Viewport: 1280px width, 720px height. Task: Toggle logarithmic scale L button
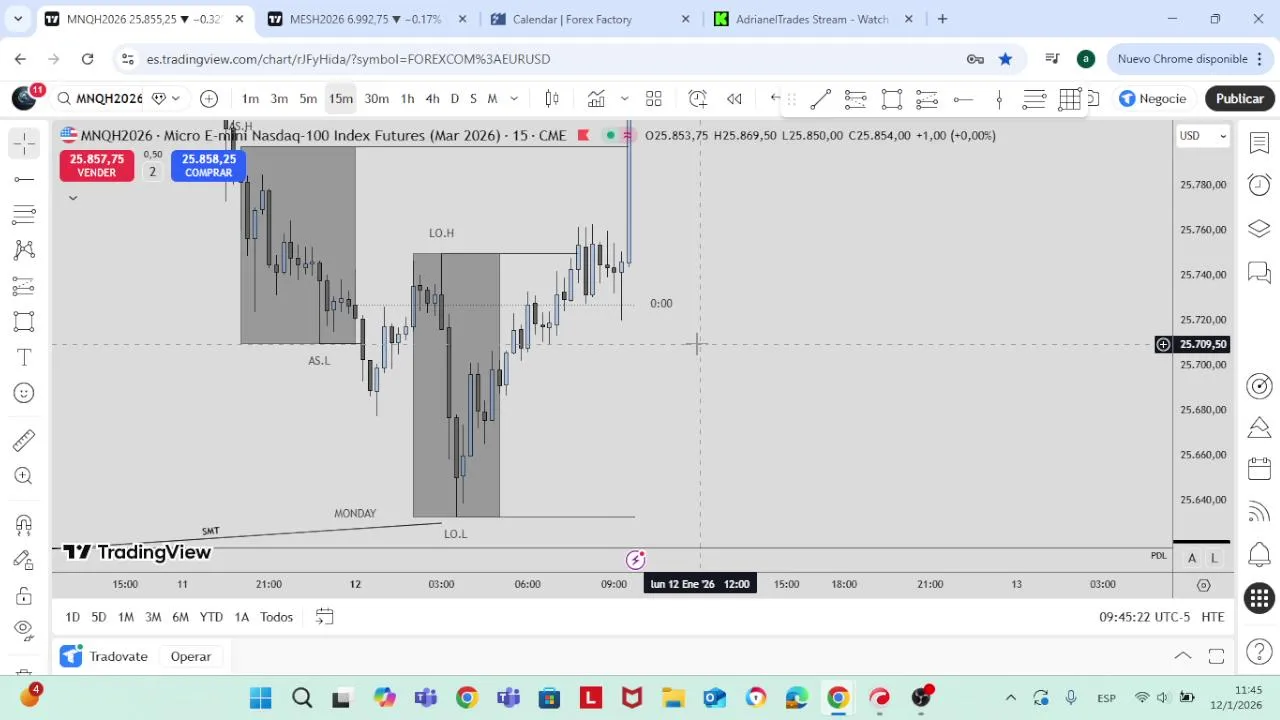pyautogui.click(x=1214, y=558)
